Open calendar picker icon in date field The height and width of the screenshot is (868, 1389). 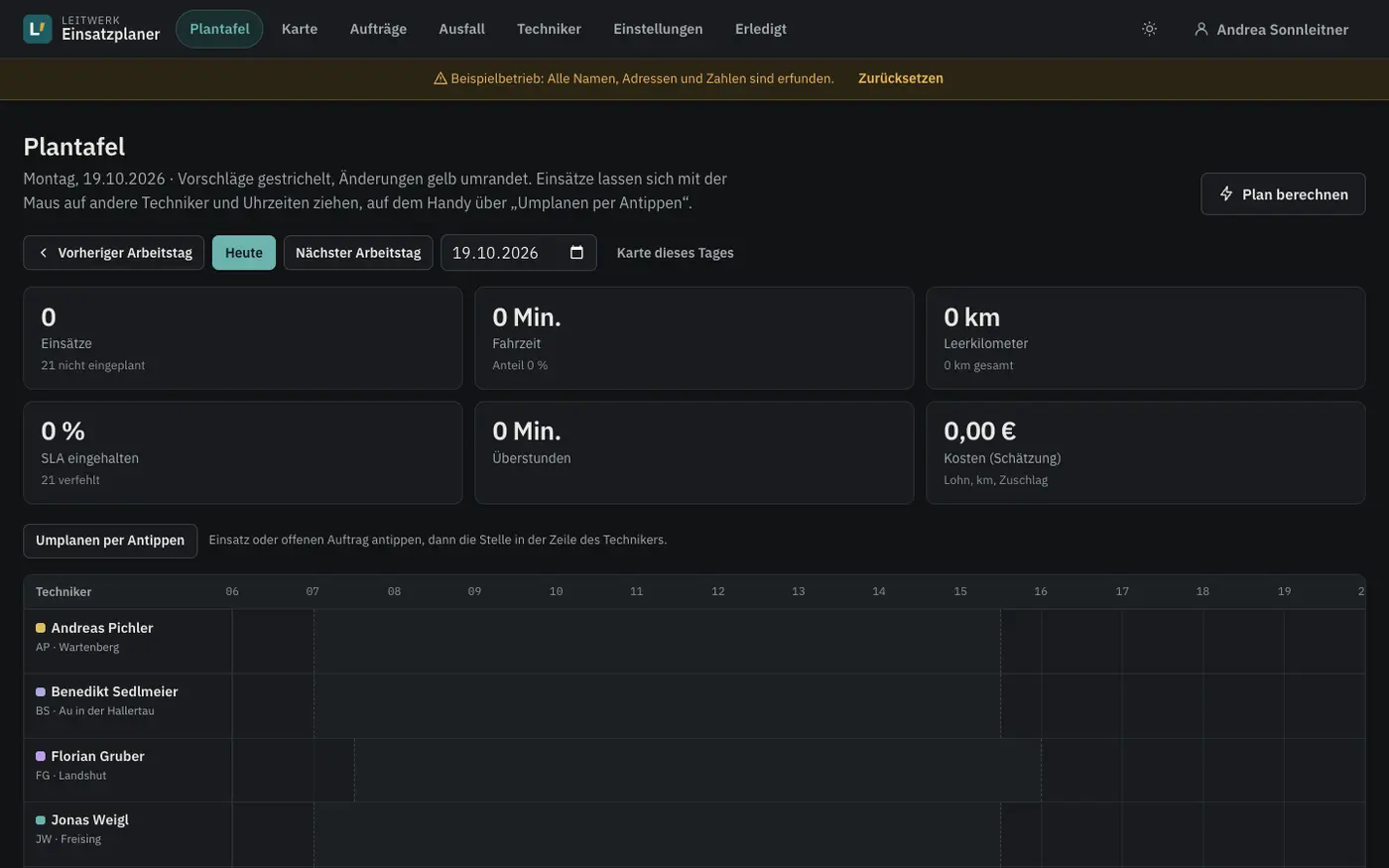(x=576, y=252)
